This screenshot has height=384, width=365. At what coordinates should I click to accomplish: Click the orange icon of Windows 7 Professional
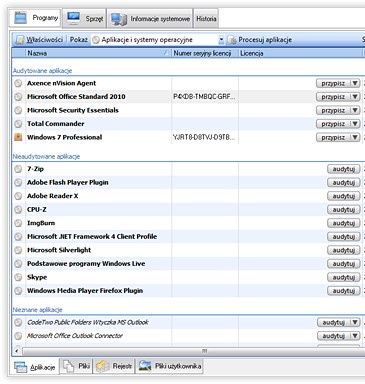[x=18, y=137]
